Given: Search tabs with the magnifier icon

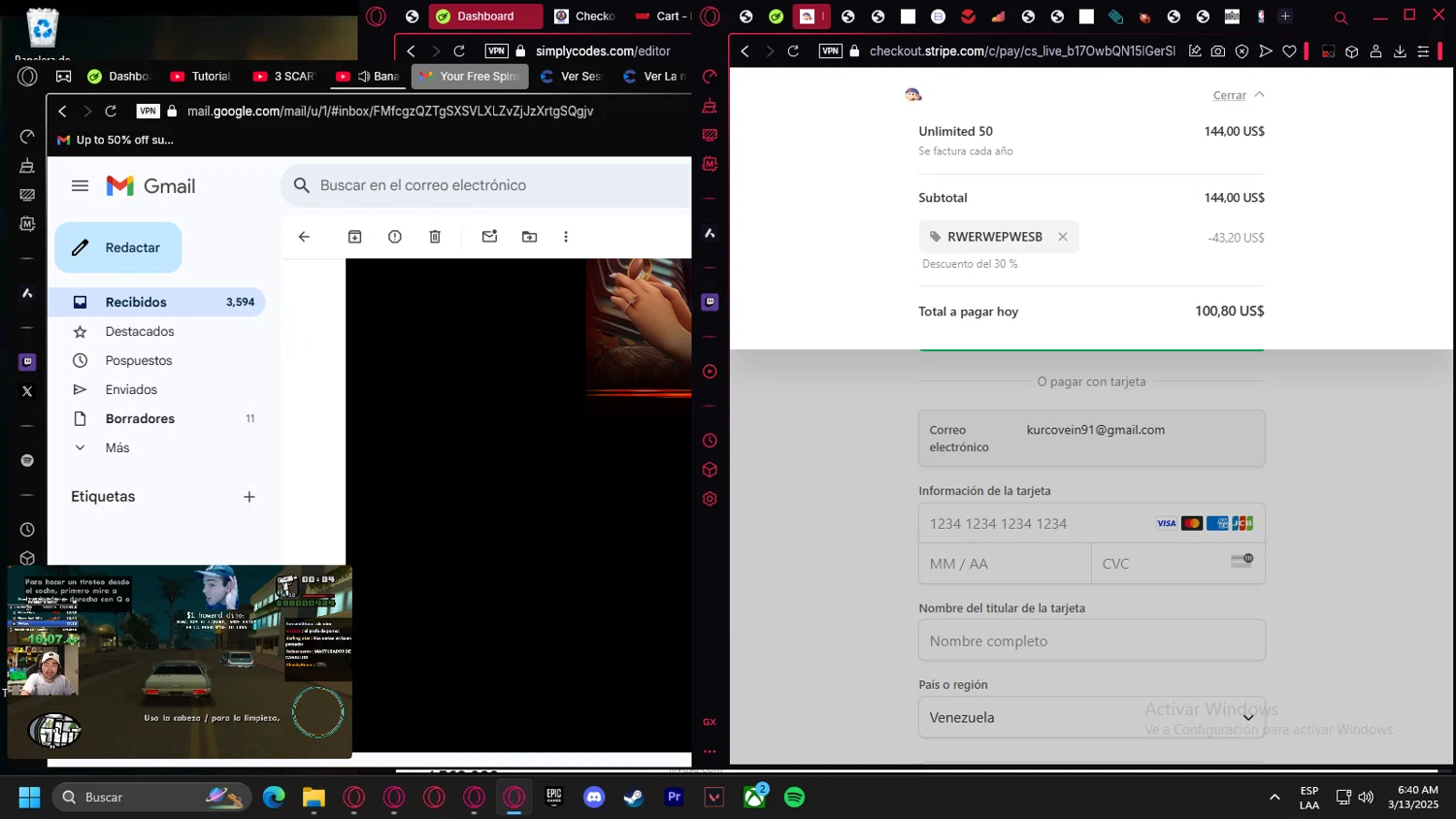Looking at the screenshot, I should [x=1340, y=17].
